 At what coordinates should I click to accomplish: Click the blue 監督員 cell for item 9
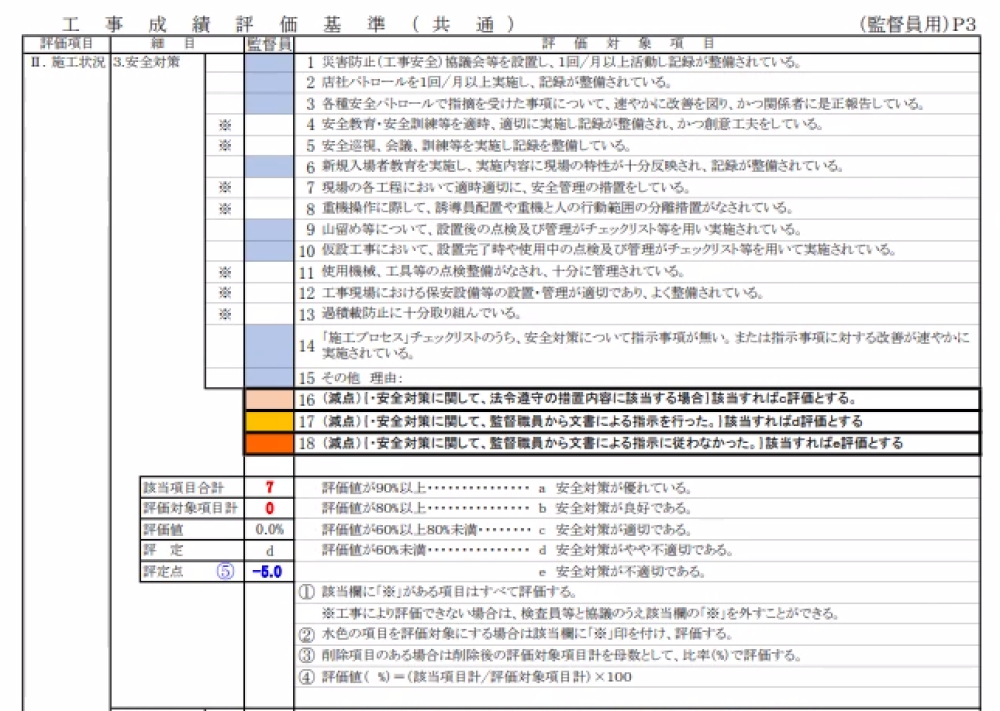[x=269, y=229]
